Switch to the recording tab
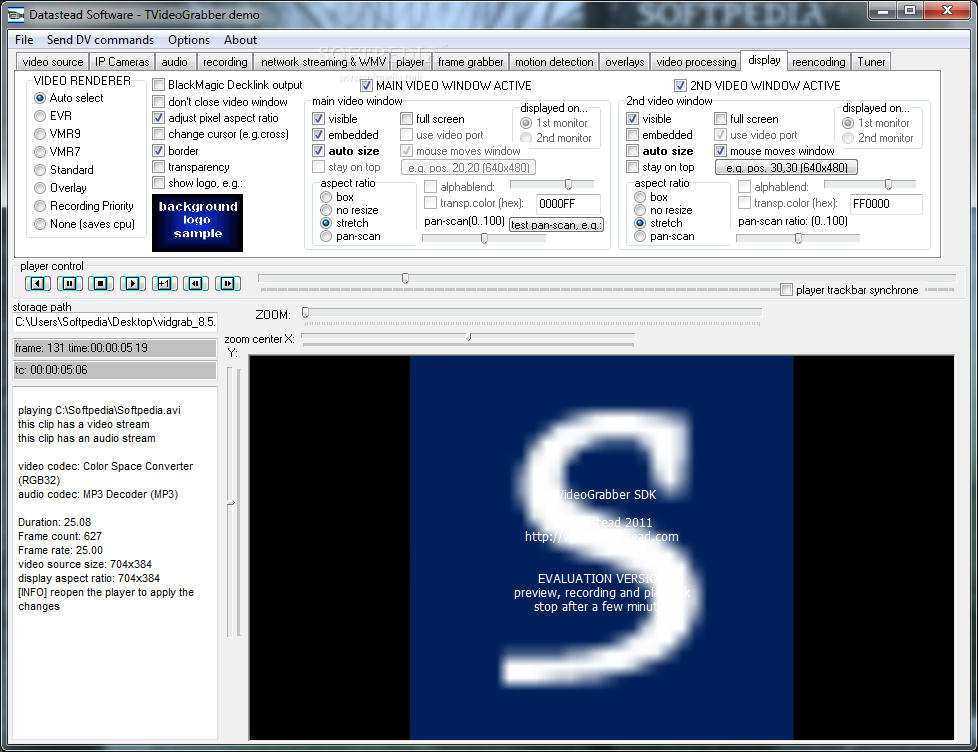Screen dimensions: 978x752 click(225, 62)
